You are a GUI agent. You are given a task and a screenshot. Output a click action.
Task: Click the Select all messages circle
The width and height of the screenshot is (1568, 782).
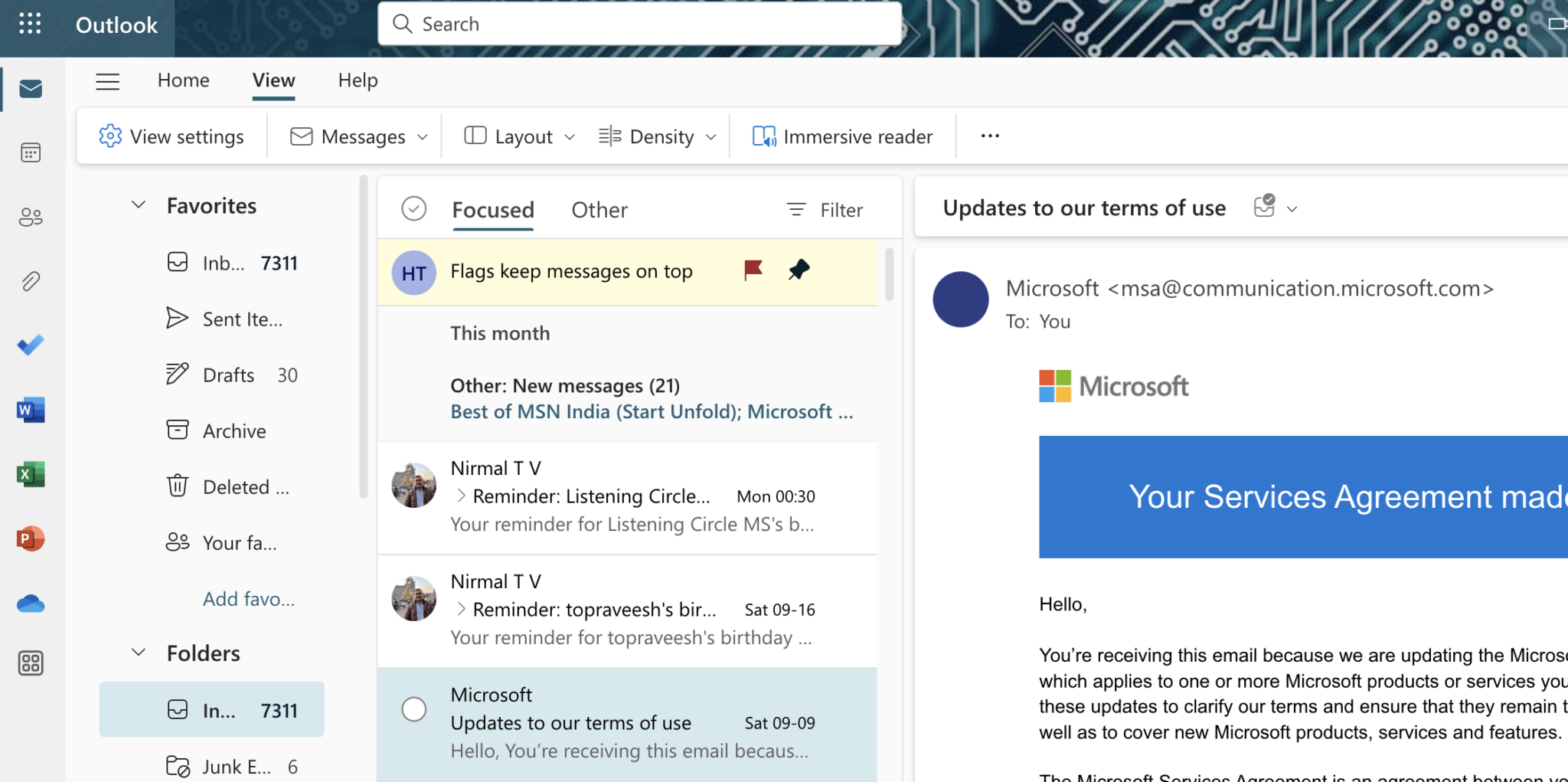click(x=414, y=208)
